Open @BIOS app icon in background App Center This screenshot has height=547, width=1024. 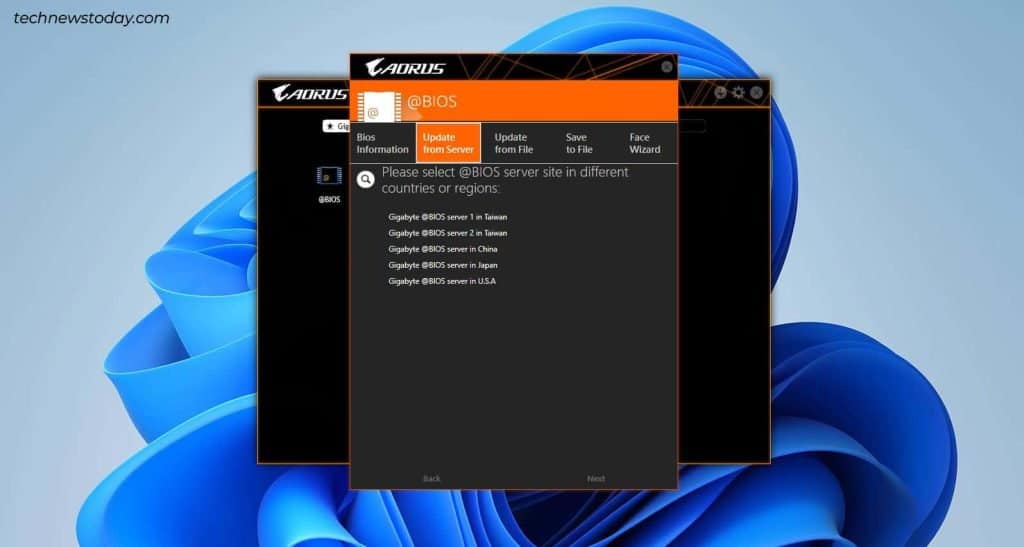tap(329, 176)
